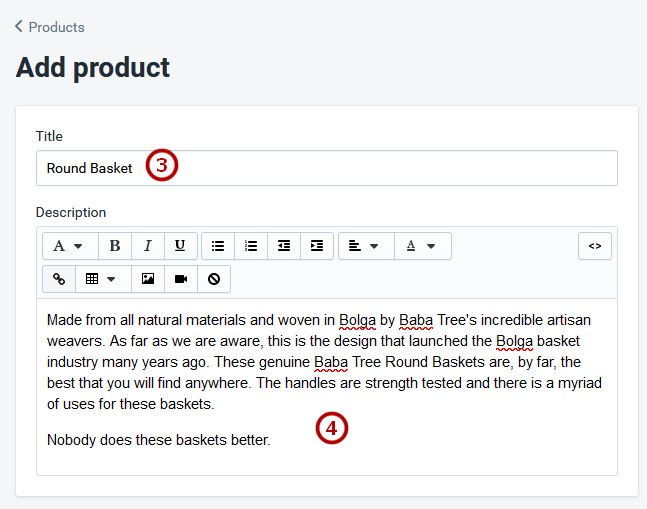
Task: Insert an image into description
Action: 148,279
